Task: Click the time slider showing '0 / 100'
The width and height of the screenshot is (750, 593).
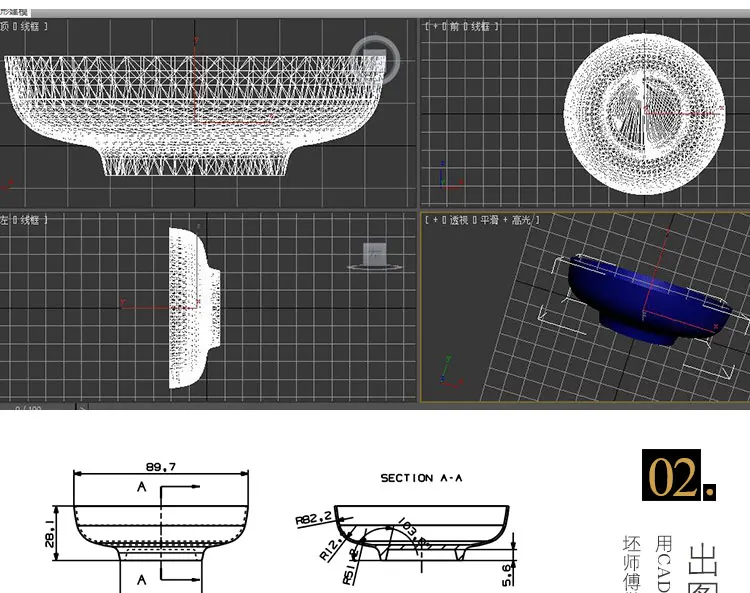Action: point(37,407)
